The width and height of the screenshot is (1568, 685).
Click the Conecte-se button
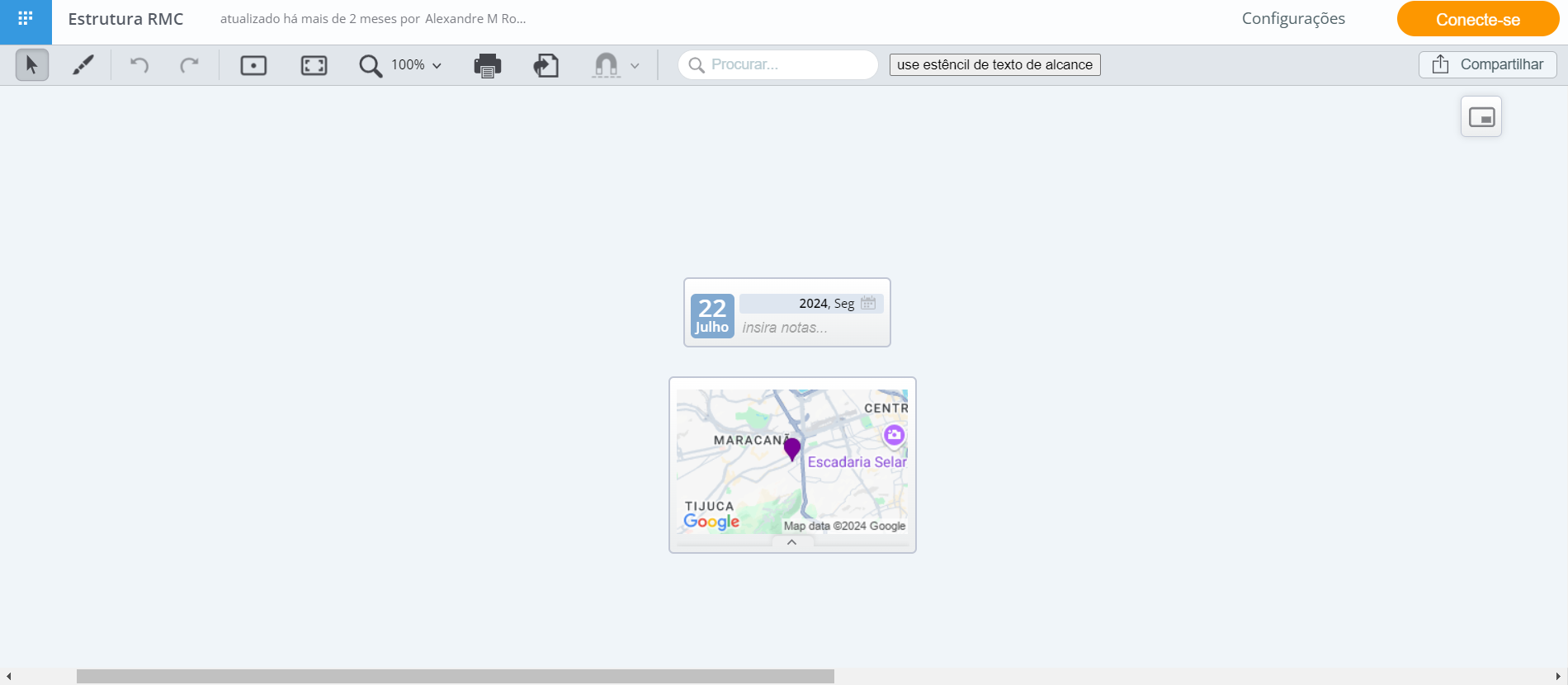tap(1477, 19)
